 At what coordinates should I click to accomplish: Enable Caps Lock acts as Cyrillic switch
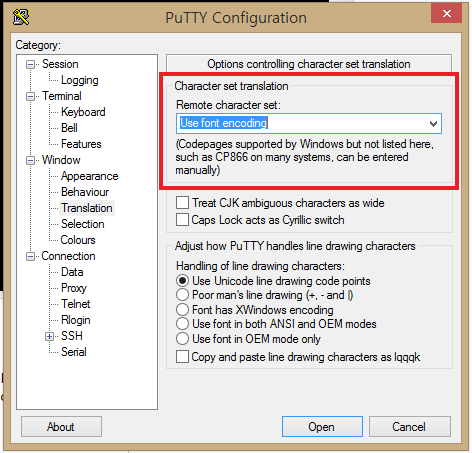(182, 220)
